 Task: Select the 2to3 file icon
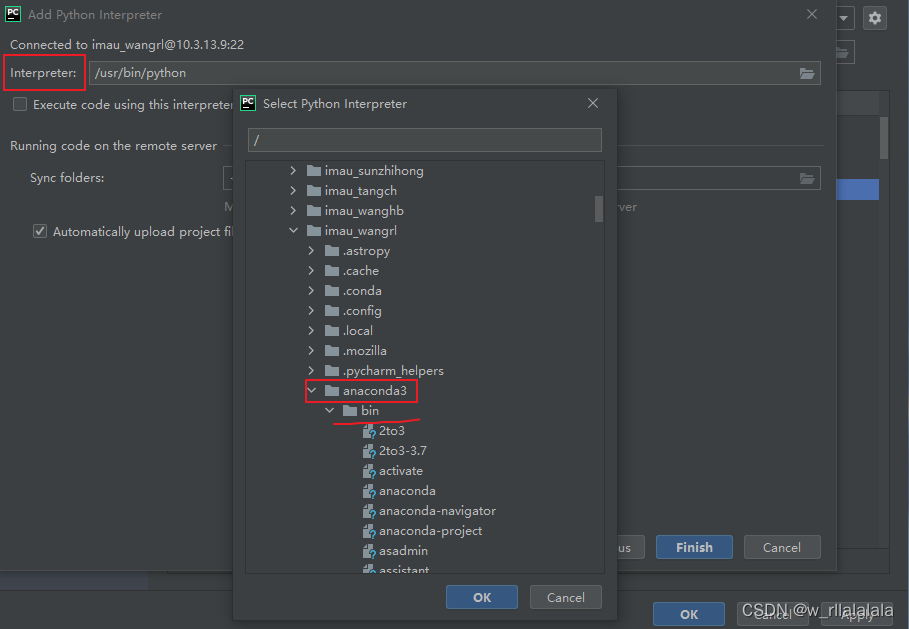click(369, 431)
